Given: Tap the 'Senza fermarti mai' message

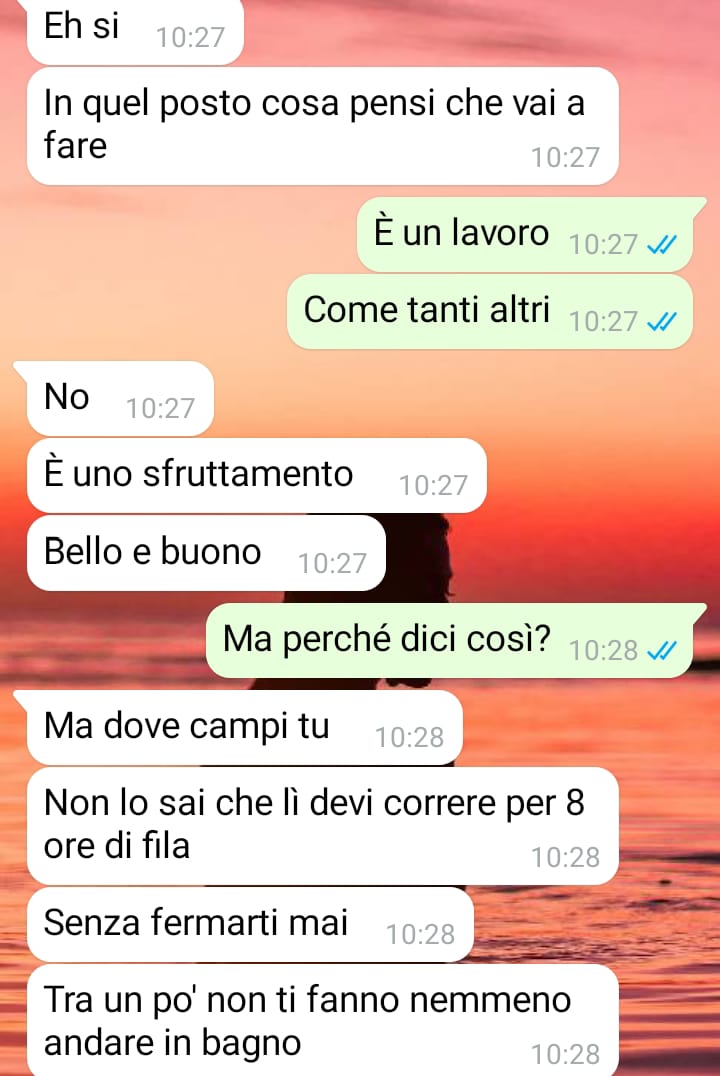Looking at the screenshot, I should (x=250, y=924).
